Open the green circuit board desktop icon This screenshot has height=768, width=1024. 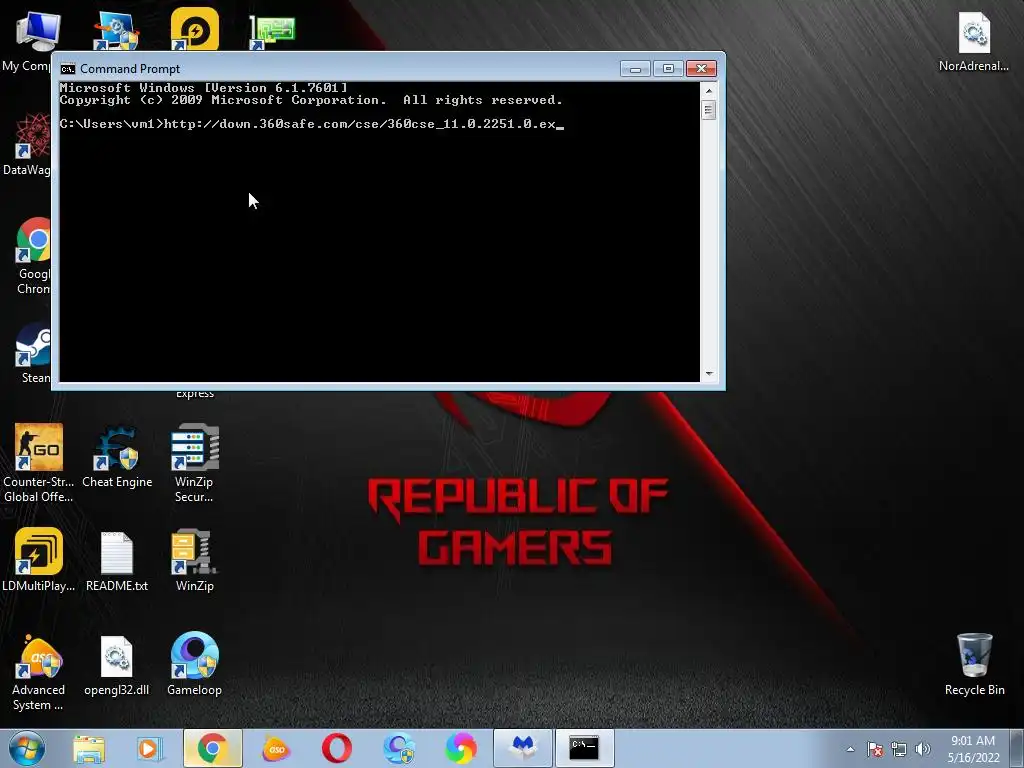272,33
